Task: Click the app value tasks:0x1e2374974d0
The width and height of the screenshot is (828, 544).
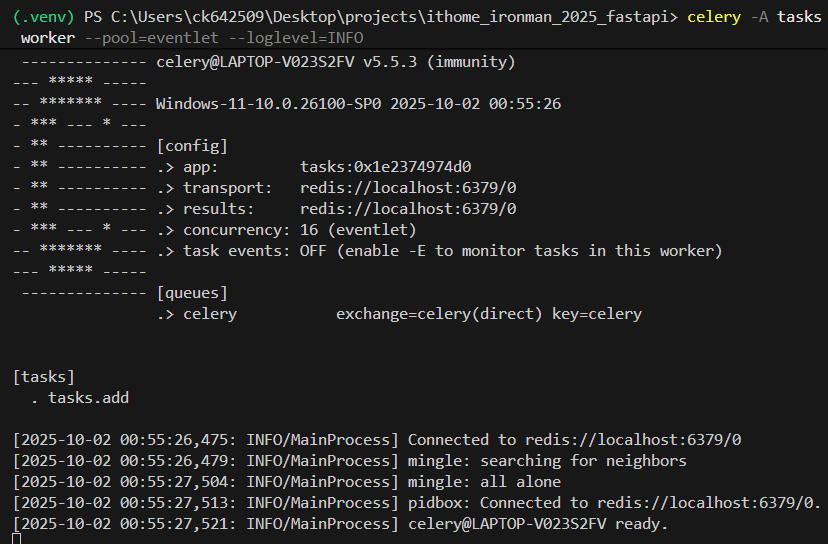Action: coord(385,167)
